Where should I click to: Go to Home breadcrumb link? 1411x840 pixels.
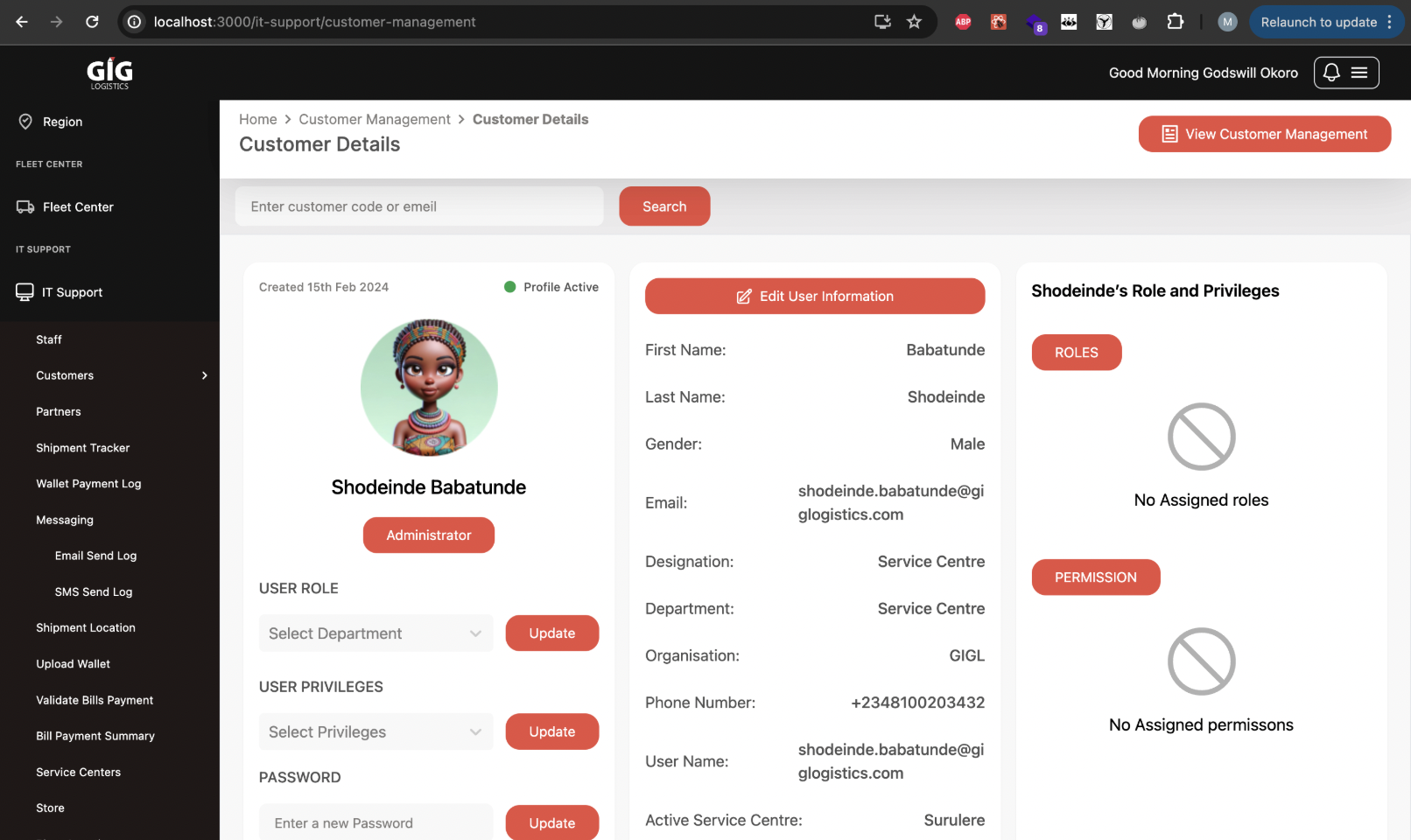click(x=258, y=119)
